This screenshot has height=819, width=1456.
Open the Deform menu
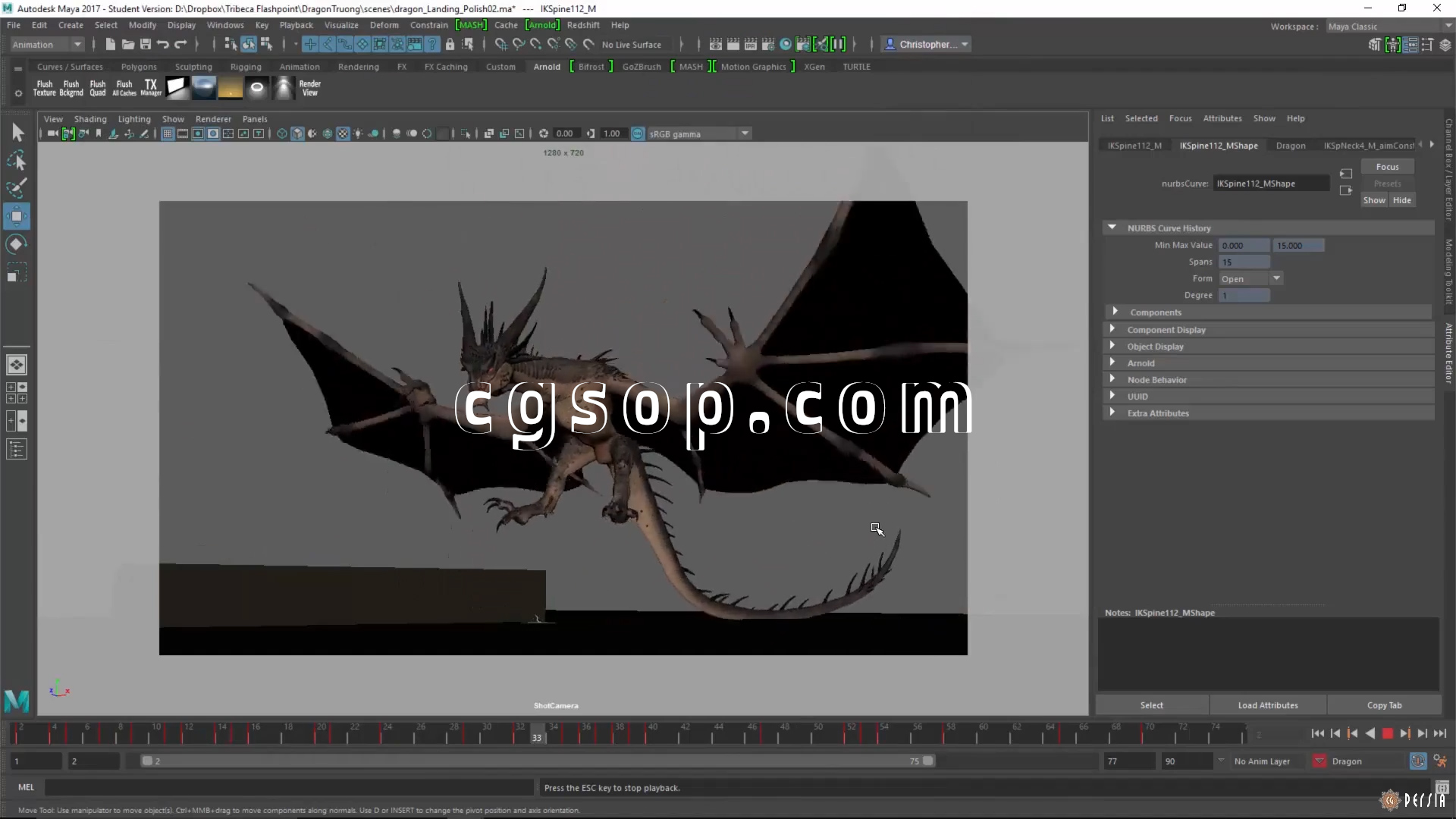click(x=384, y=25)
